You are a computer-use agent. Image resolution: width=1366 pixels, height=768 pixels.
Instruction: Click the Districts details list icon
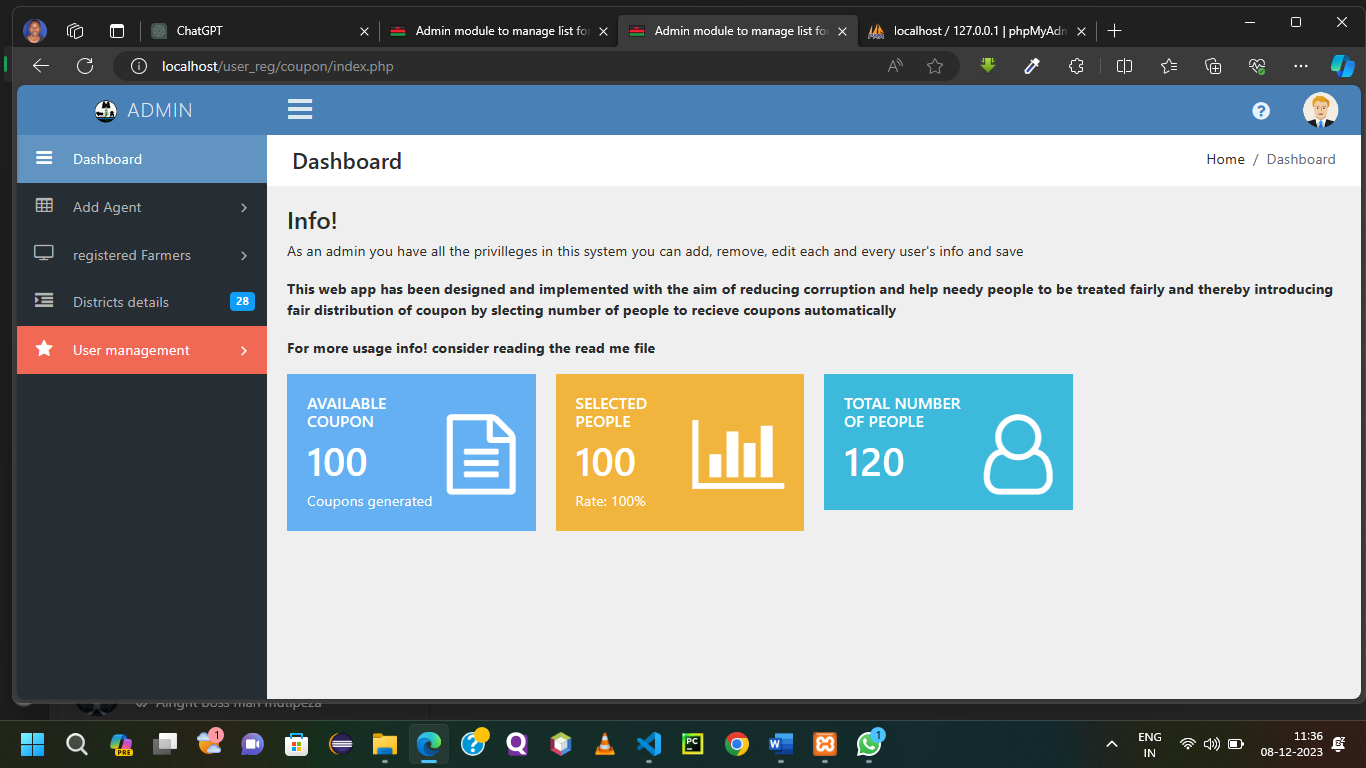point(44,300)
